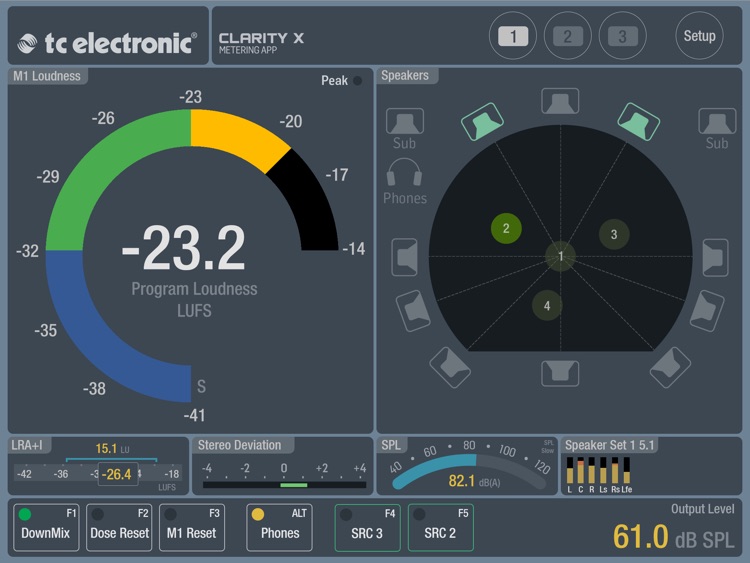
Task: Click green position marker 2
Action: 506,229
